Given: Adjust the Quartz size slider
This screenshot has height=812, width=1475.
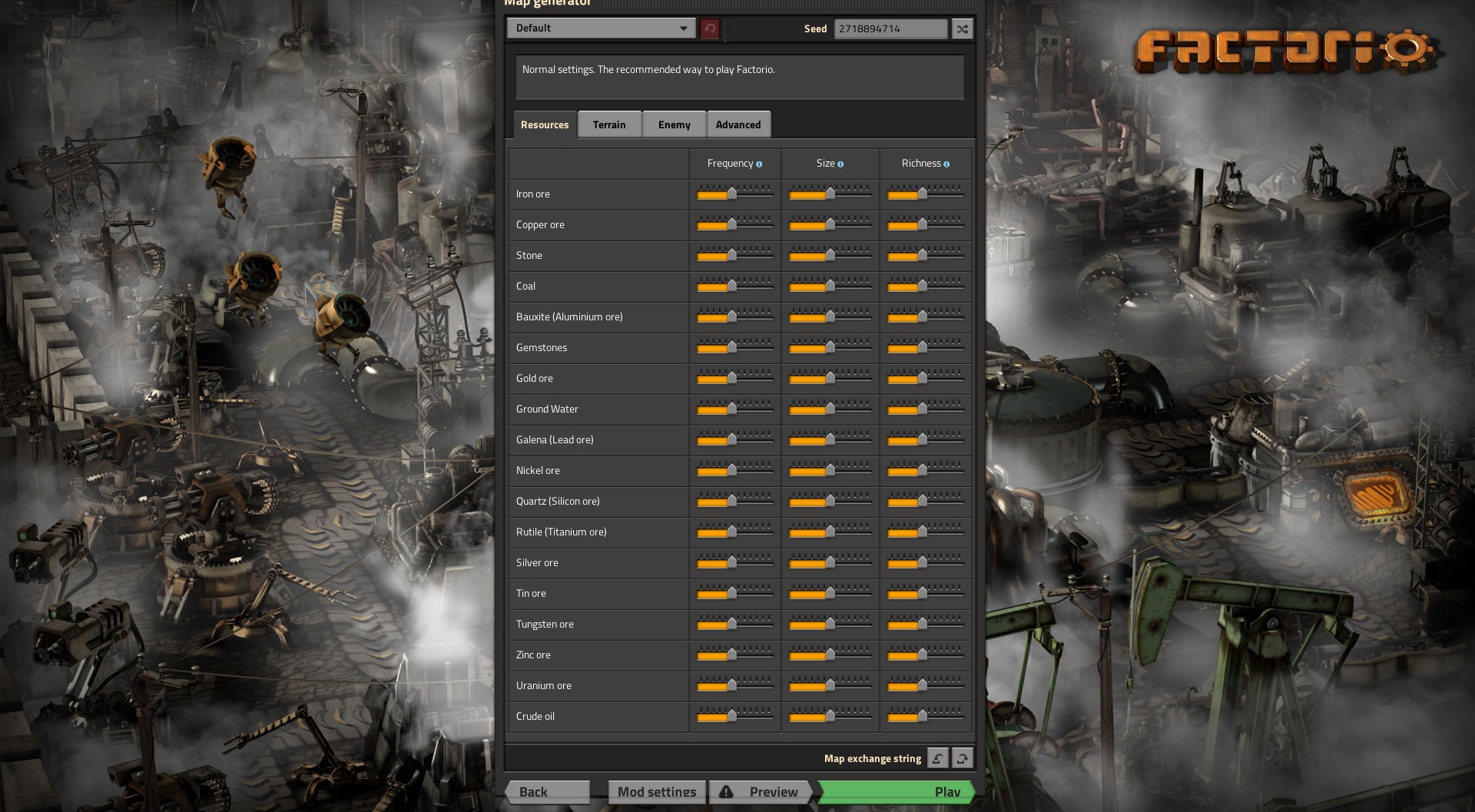Looking at the screenshot, I should [x=830, y=501].
